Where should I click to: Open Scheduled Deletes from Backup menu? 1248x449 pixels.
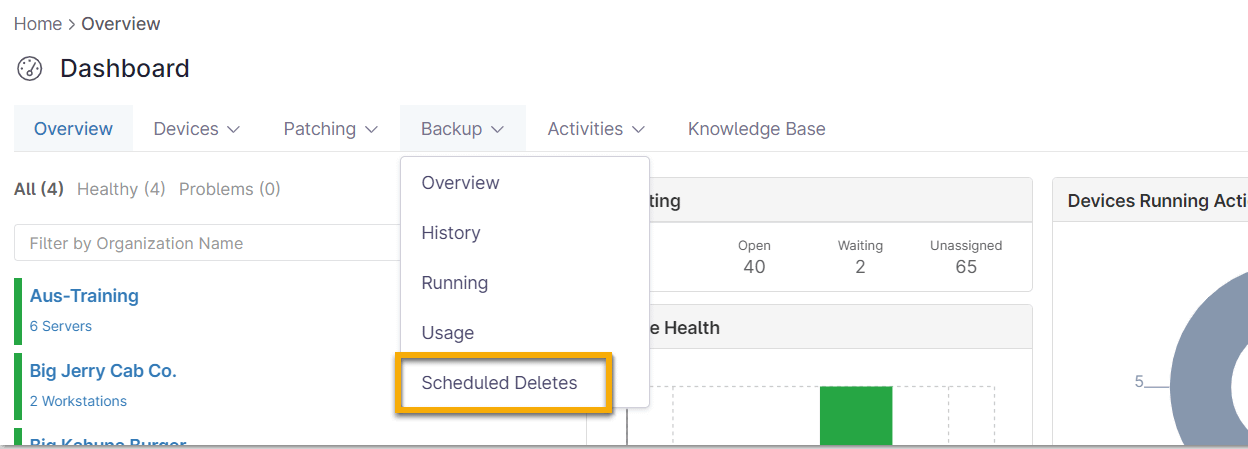pyautogui.click(x=500, y=383)
